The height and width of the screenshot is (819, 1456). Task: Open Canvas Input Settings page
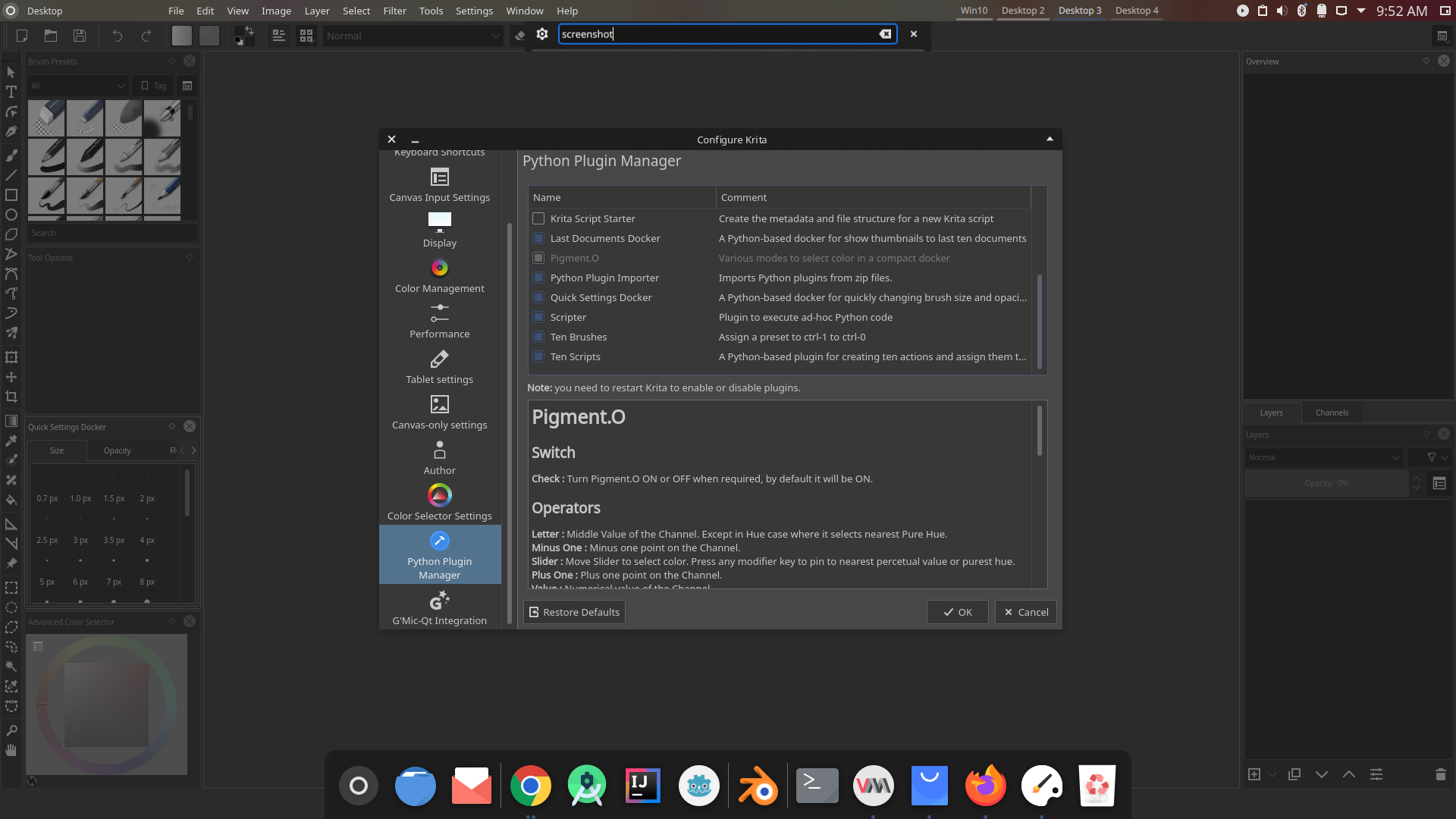440,186
